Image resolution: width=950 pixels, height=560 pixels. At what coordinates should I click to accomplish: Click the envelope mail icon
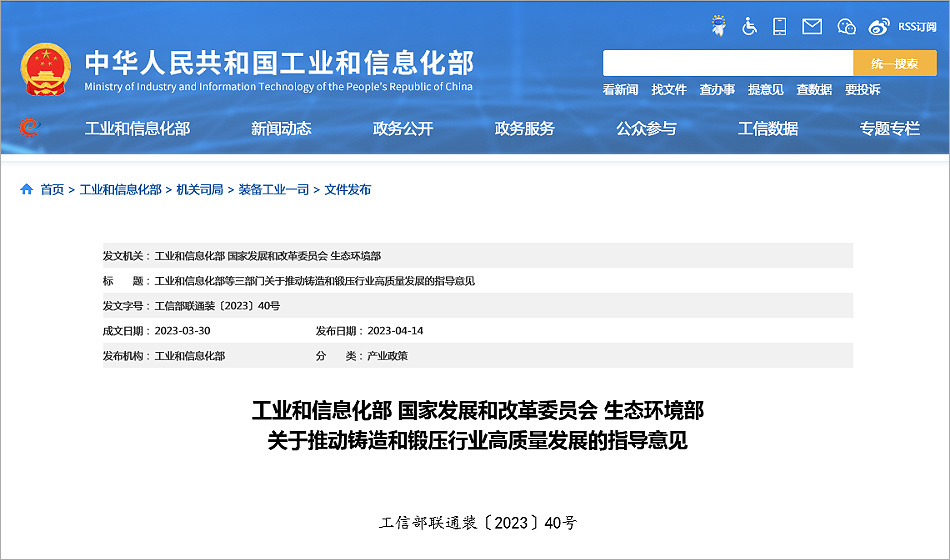pos(812,26)
